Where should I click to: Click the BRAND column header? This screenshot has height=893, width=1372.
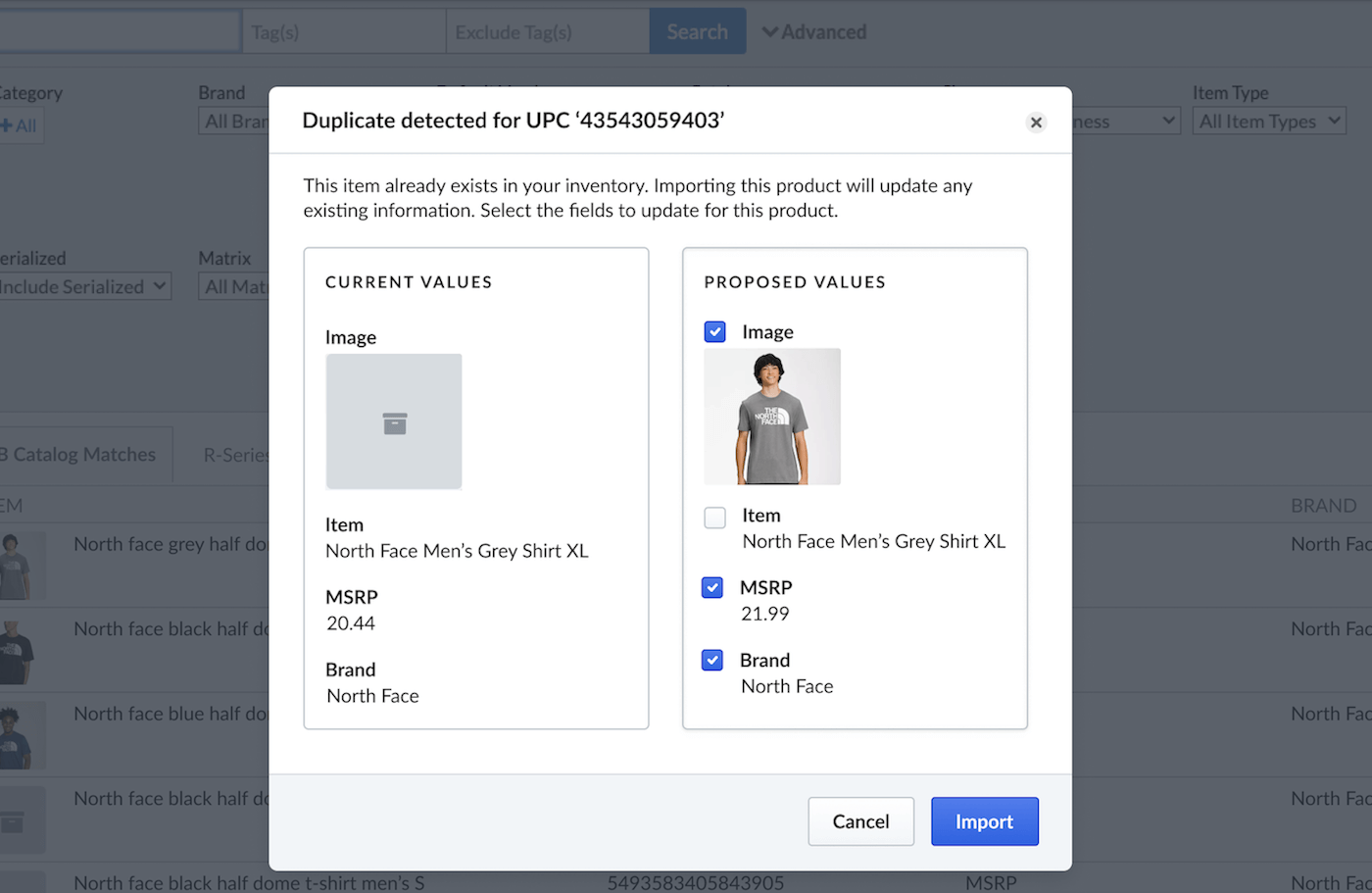1323,506
